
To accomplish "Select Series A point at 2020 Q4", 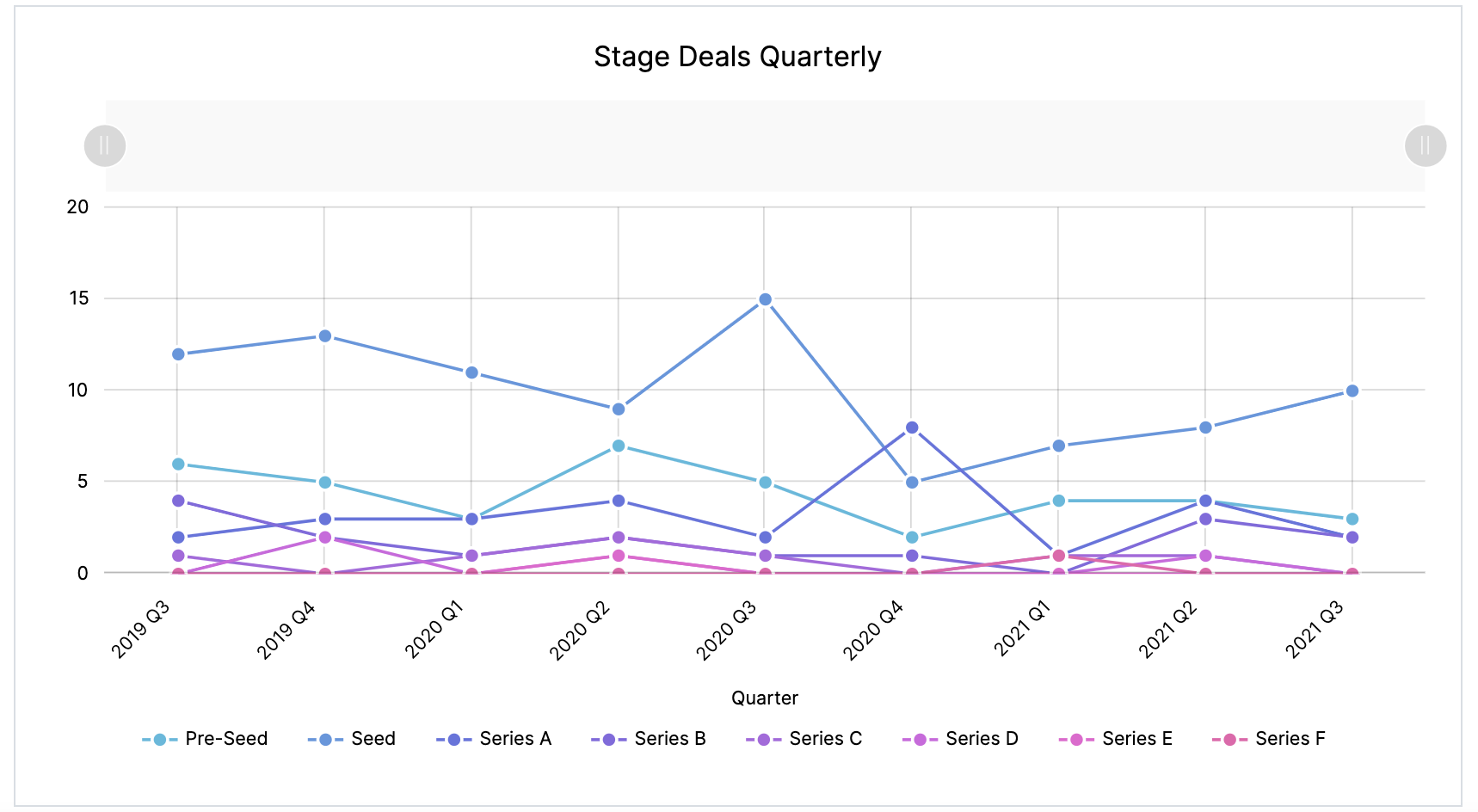I will 912,428.
